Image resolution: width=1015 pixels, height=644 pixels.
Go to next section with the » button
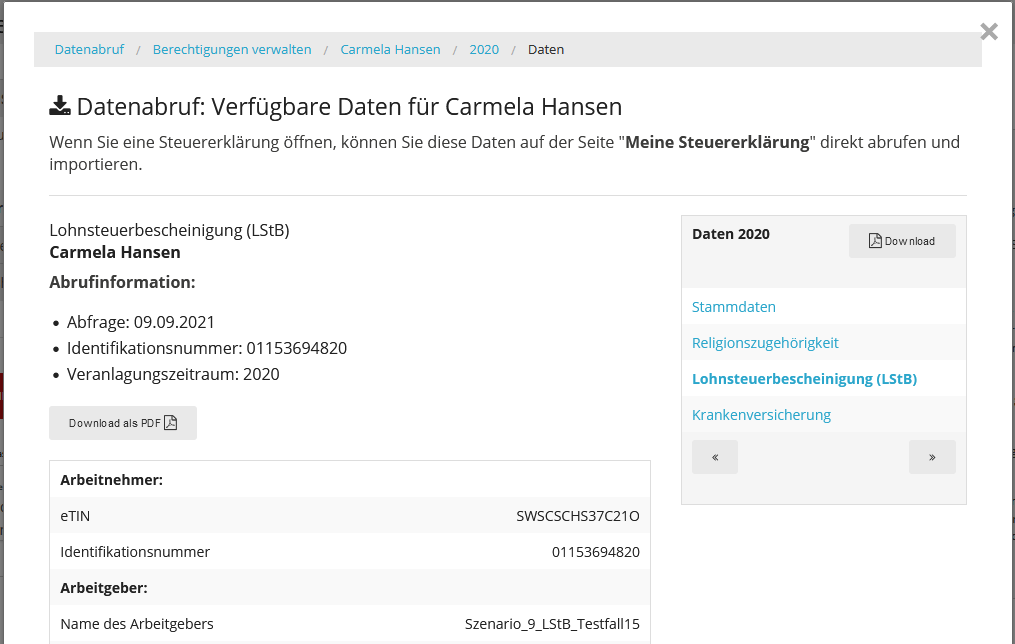tap(931, 457)
